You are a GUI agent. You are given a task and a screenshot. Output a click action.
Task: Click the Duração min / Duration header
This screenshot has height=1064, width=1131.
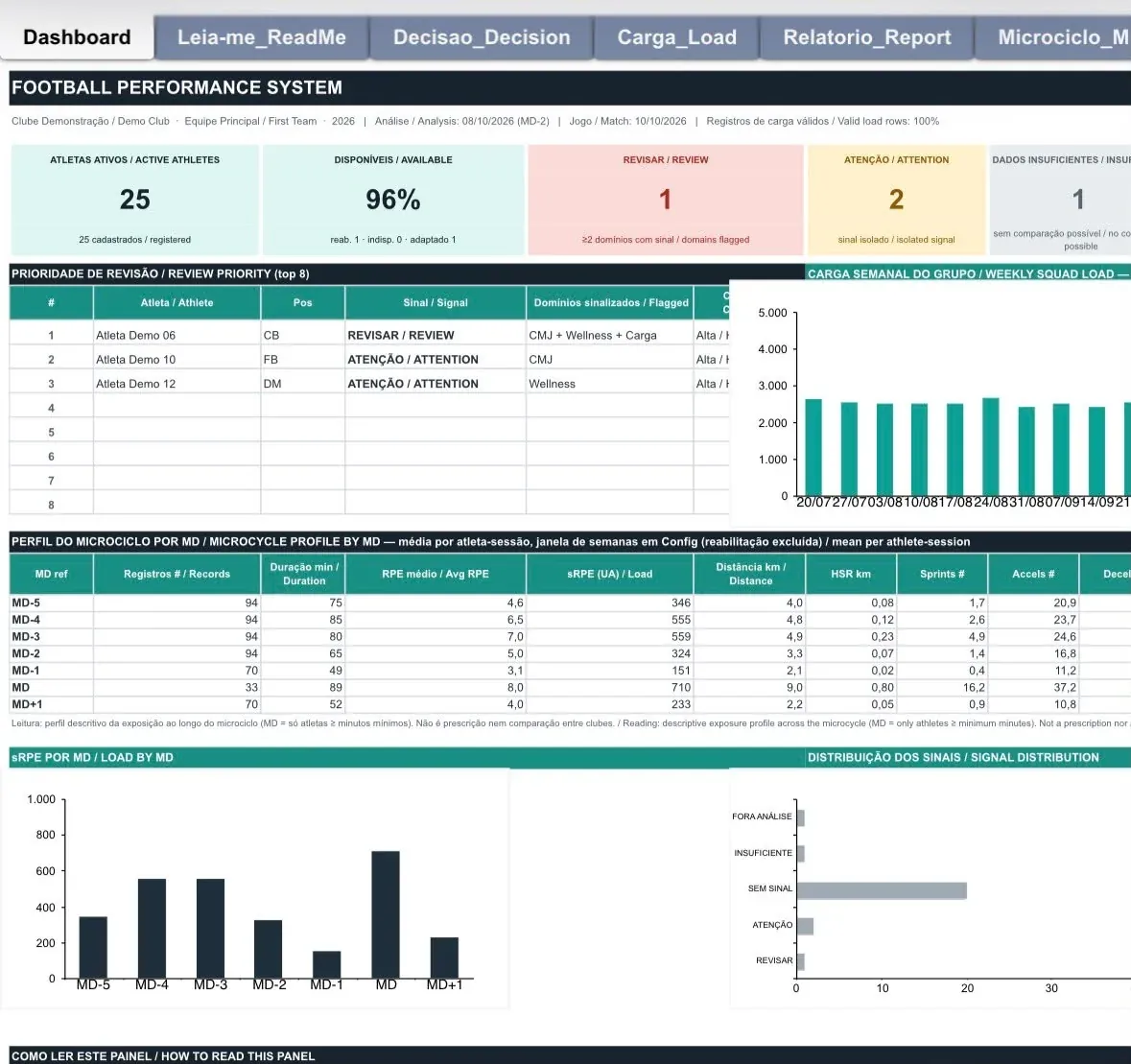point(302,574)
